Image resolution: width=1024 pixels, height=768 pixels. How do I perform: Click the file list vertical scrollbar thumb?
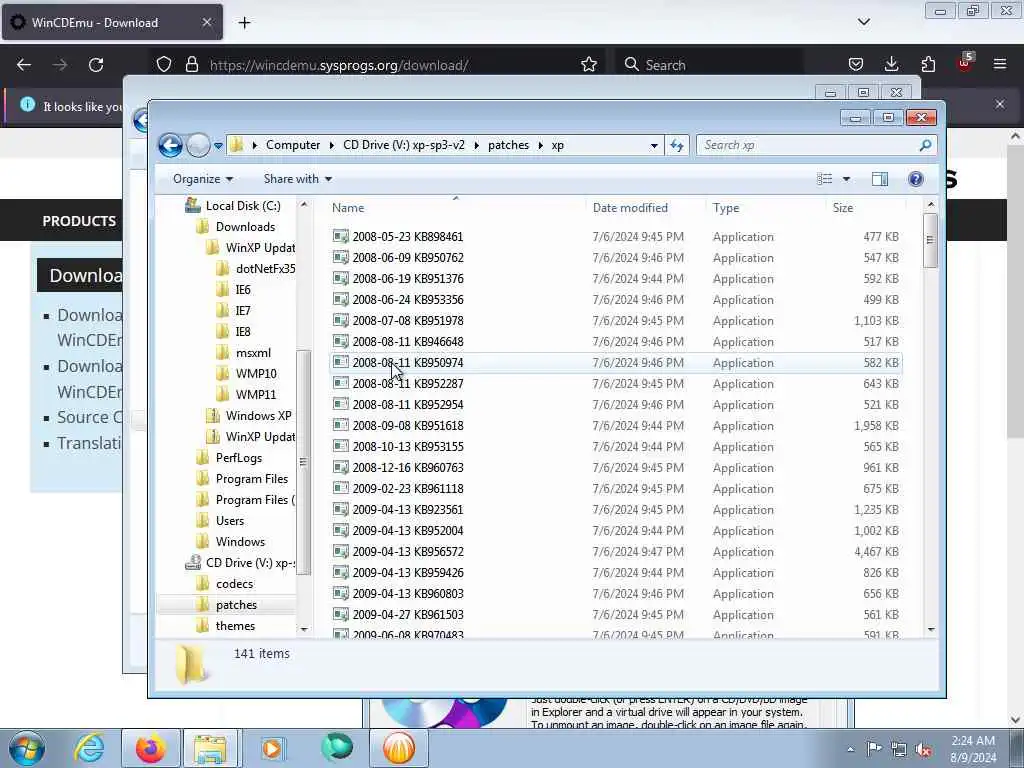click(x=930, y=240)
